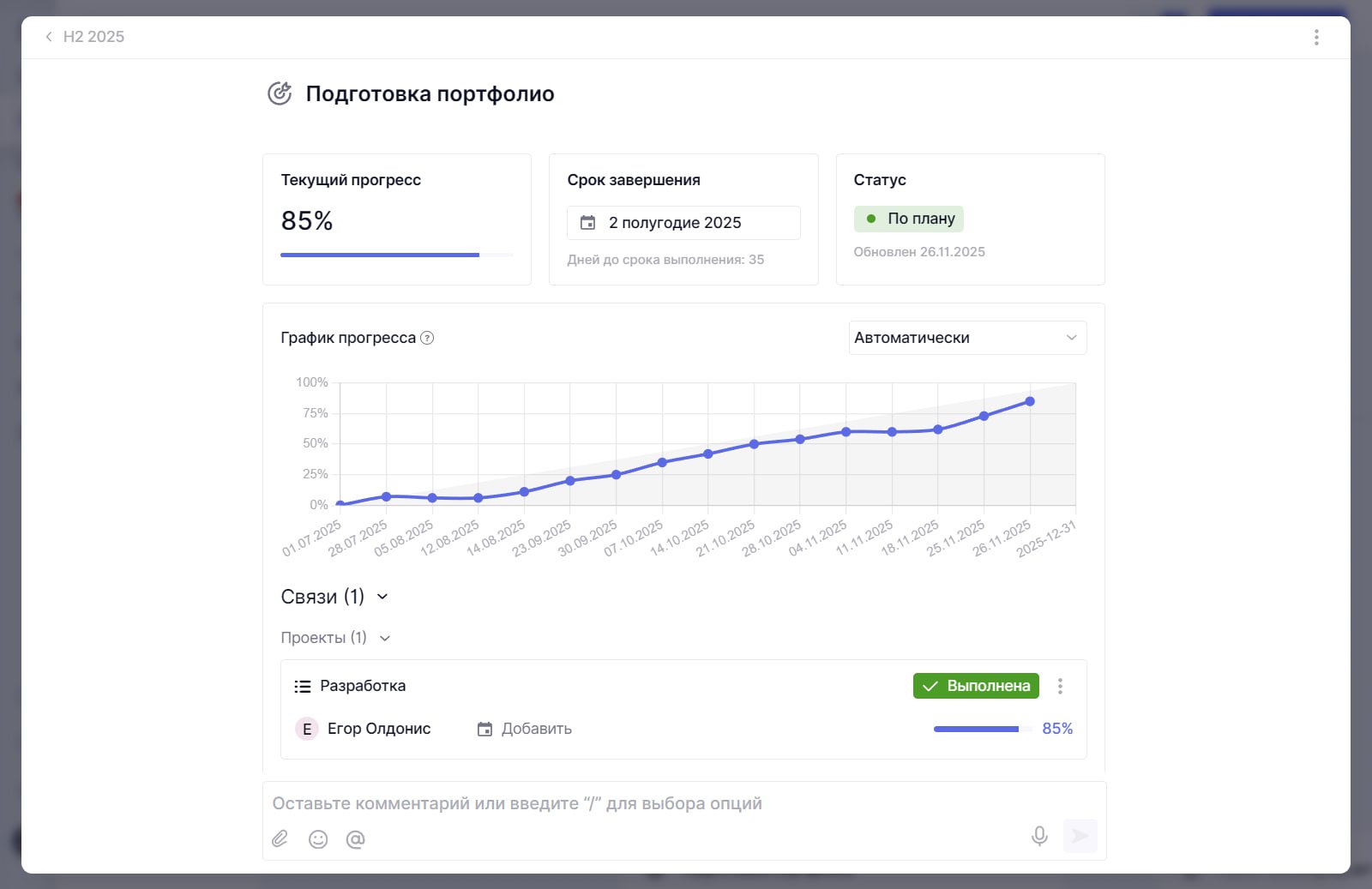Viewport: 1372px width, 889px height.
Task: Click the back arrow next to H2 2025
Action: pyautogui.click(x=49, y=37)
